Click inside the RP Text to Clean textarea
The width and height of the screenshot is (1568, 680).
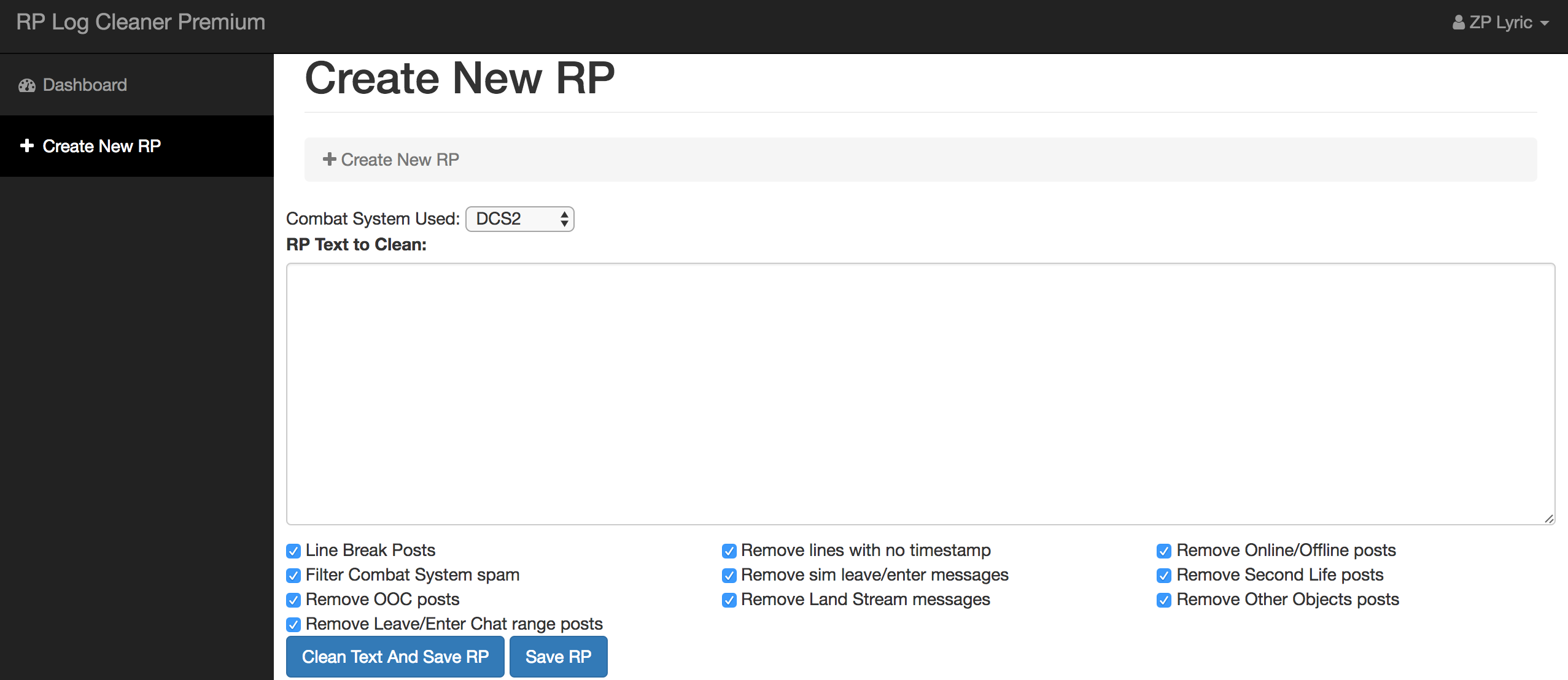tap(920, 394)
